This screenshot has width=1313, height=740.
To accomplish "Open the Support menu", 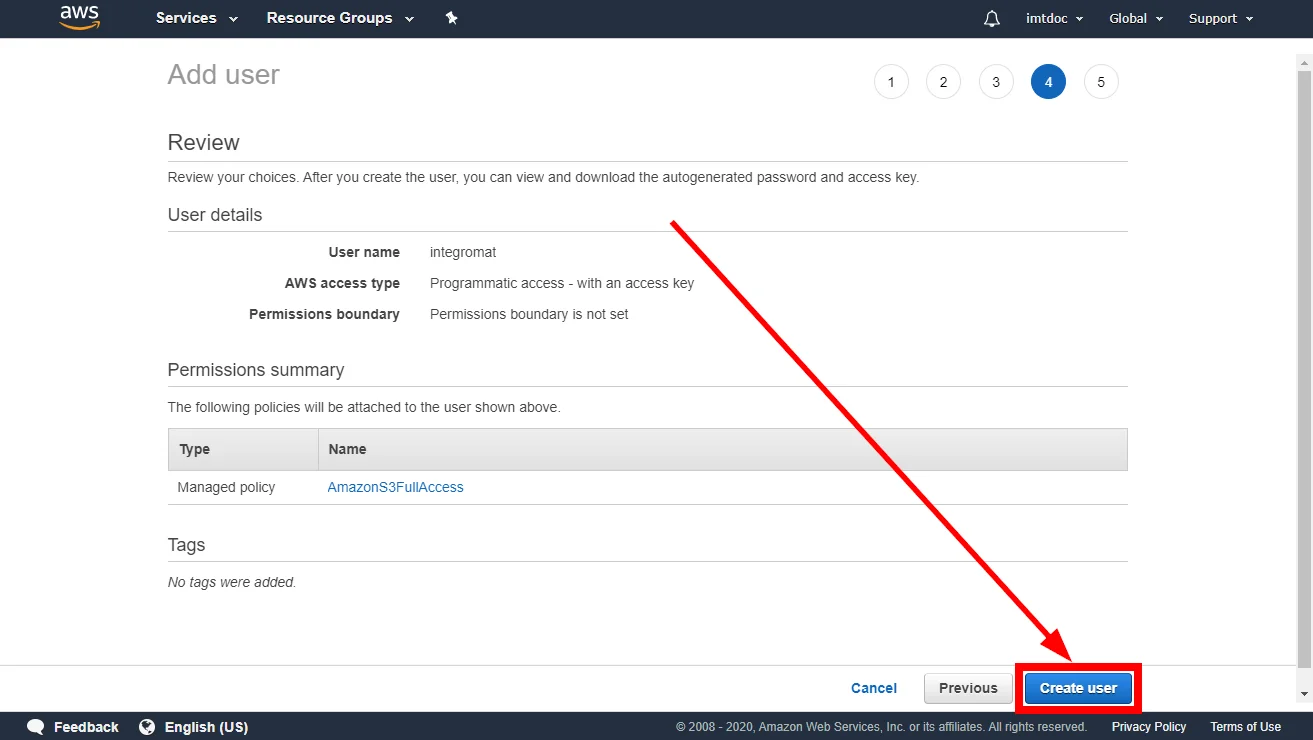I will point(1221,18).
